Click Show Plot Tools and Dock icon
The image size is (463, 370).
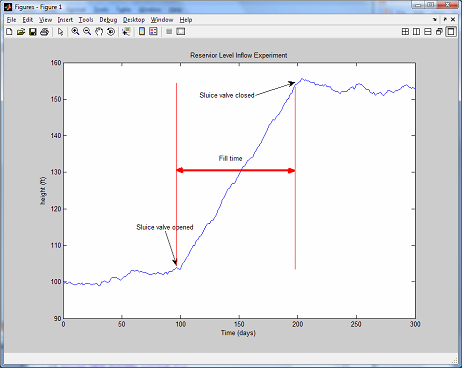tap(181, 32)
